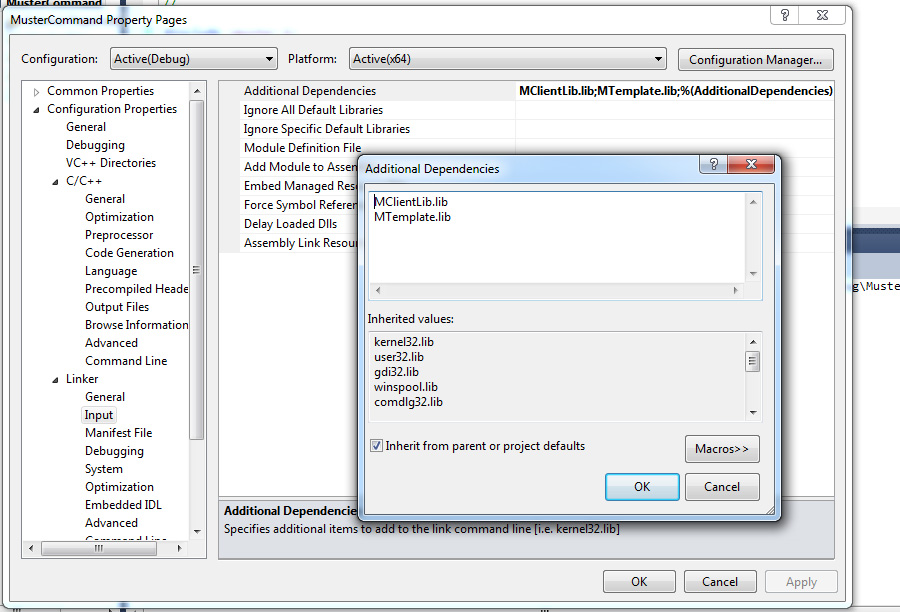The image size is (900, 612).
Task: Confirm the Additional Dependencies dialog with OK
Action: (643, 487)
